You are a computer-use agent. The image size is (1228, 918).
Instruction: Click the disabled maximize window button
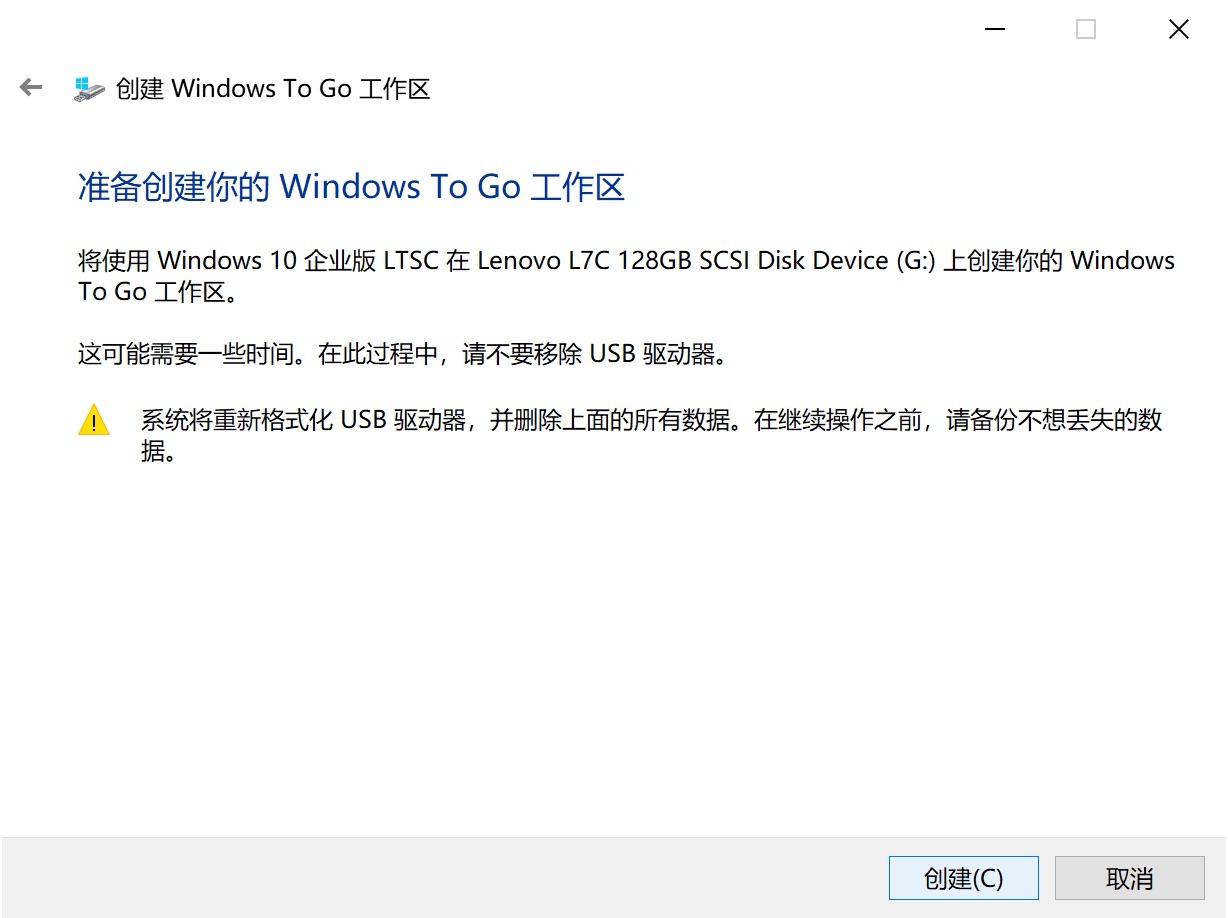[x=1086, y=30]
